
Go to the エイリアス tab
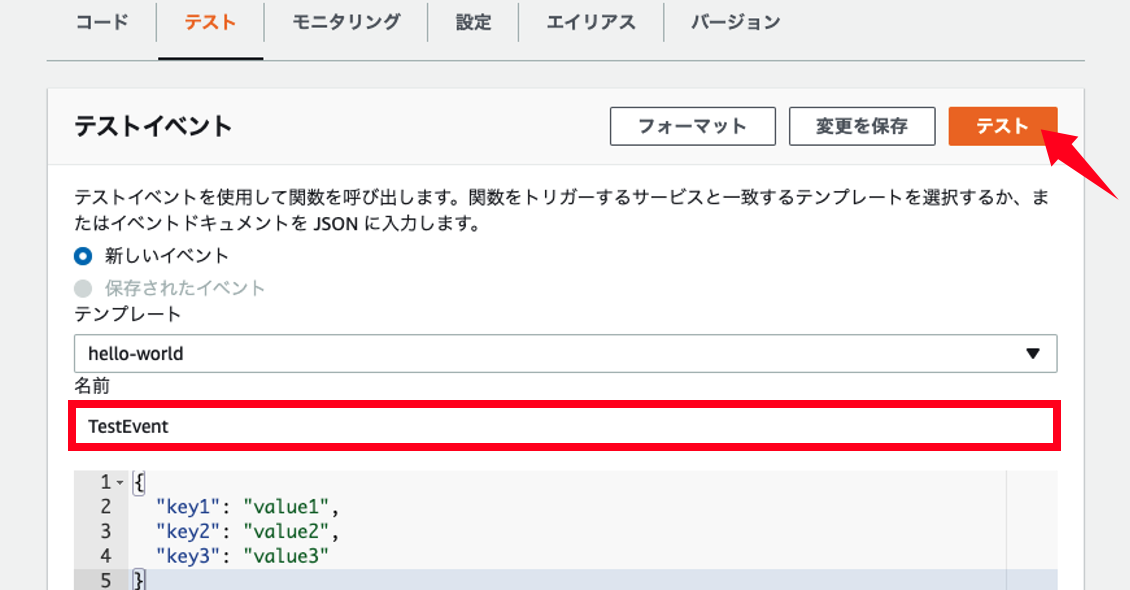(x=591, y=22)
